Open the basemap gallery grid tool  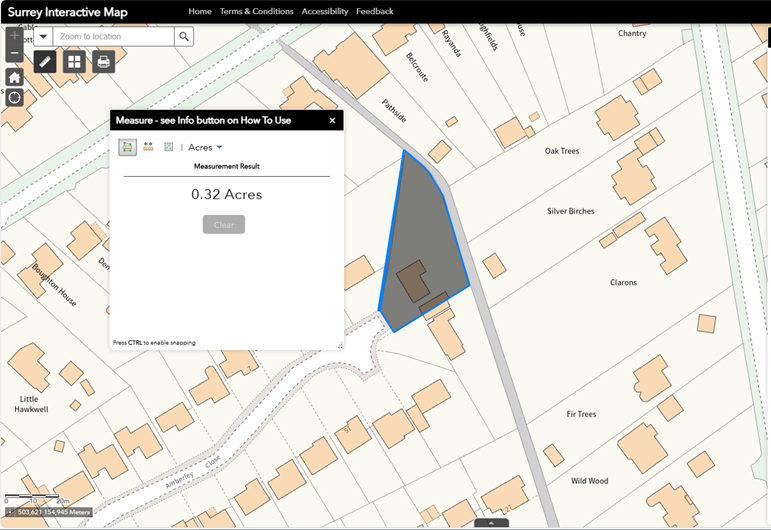(74, 62)
